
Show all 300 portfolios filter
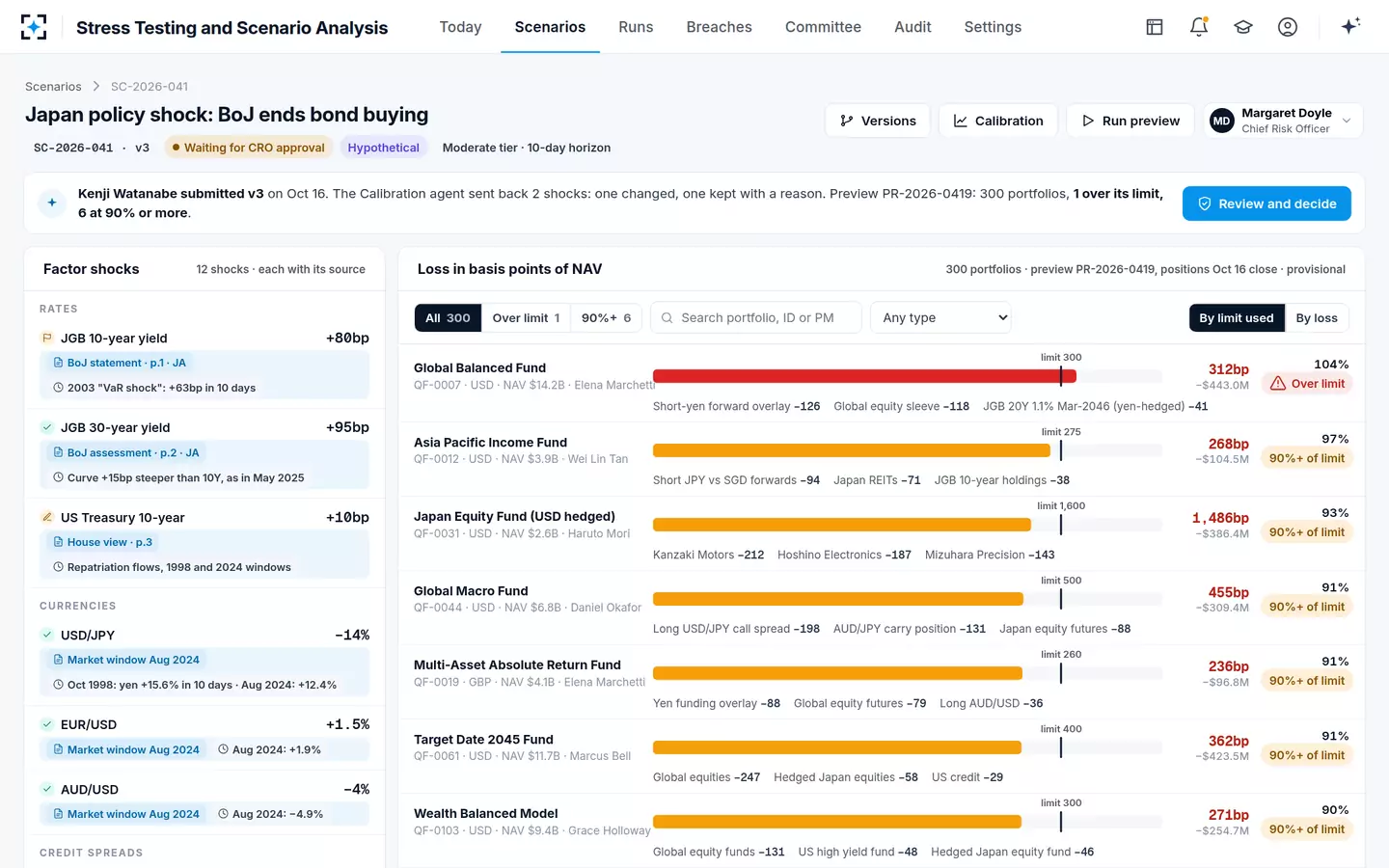click(x=448, y=318)
